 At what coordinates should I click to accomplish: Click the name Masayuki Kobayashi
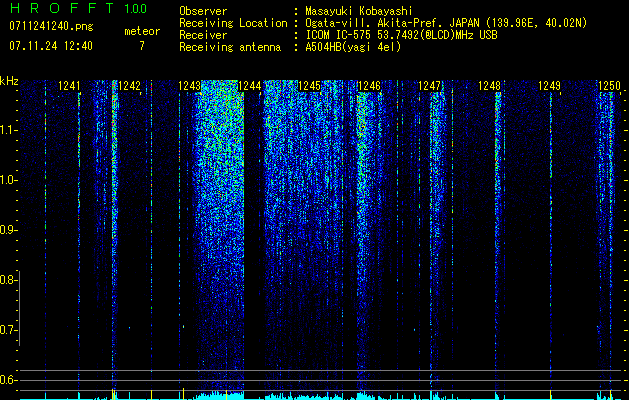(x=358, y=11)
